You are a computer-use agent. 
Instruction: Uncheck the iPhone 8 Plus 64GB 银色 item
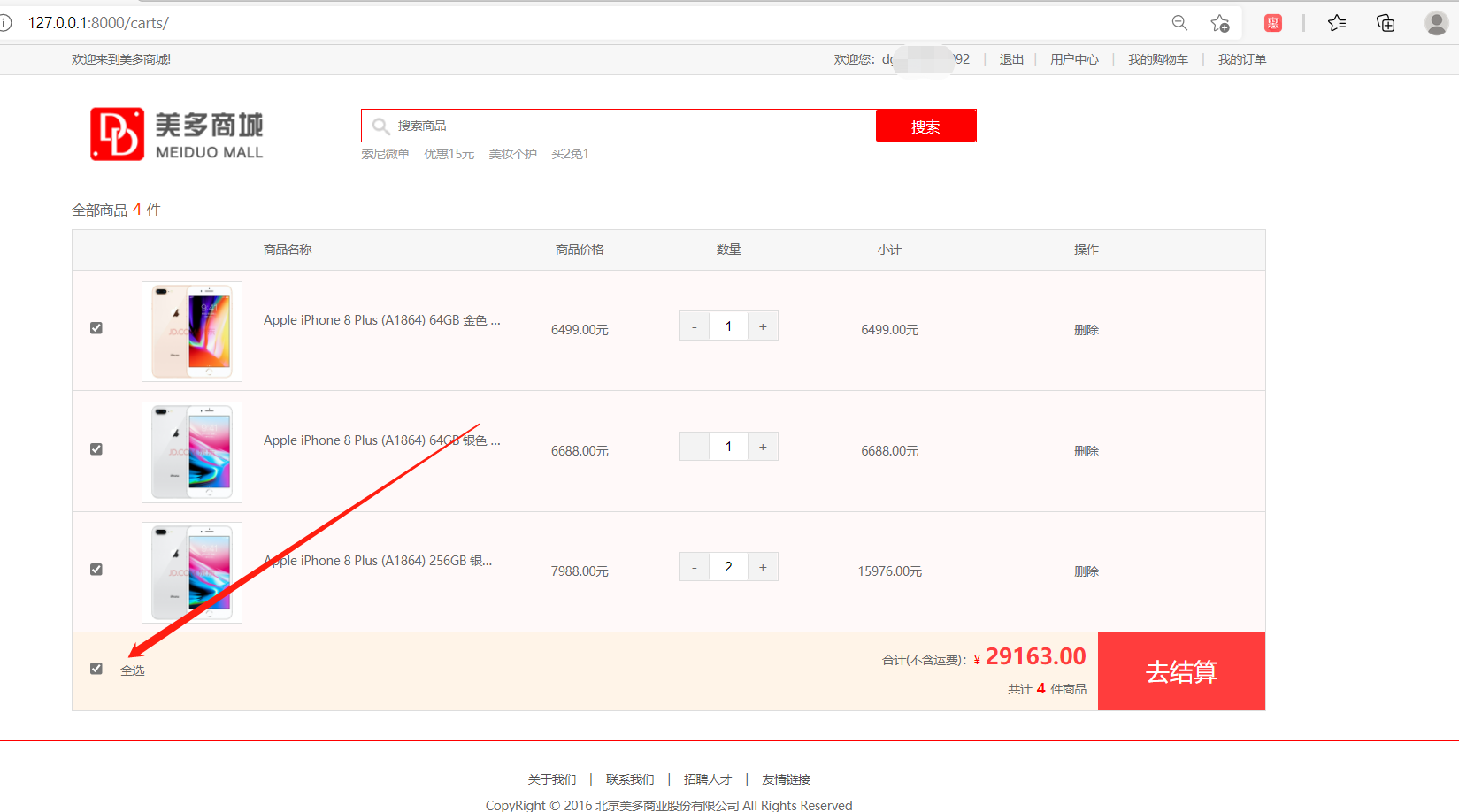[96, 449]
